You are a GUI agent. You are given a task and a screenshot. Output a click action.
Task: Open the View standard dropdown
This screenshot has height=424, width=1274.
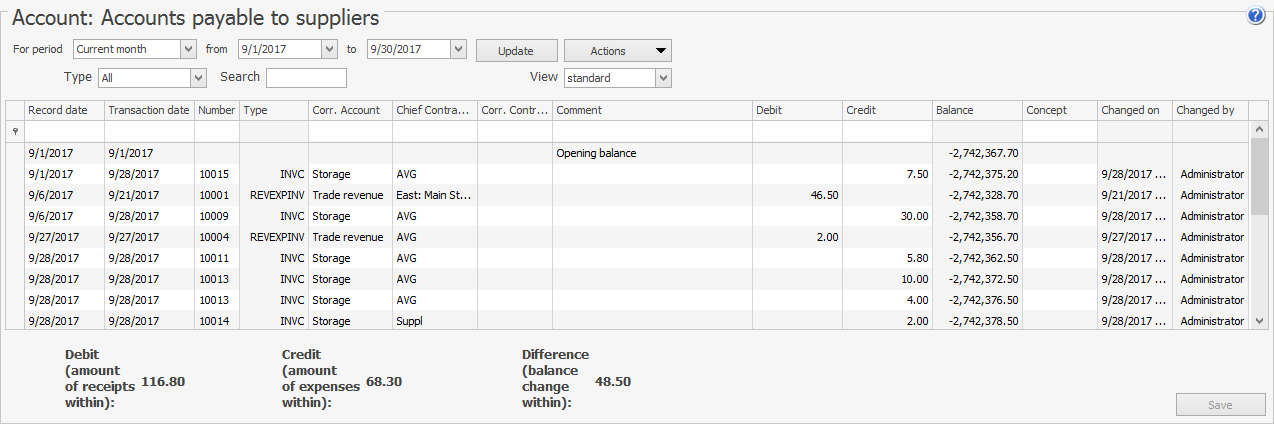click(x=663, y=78)
